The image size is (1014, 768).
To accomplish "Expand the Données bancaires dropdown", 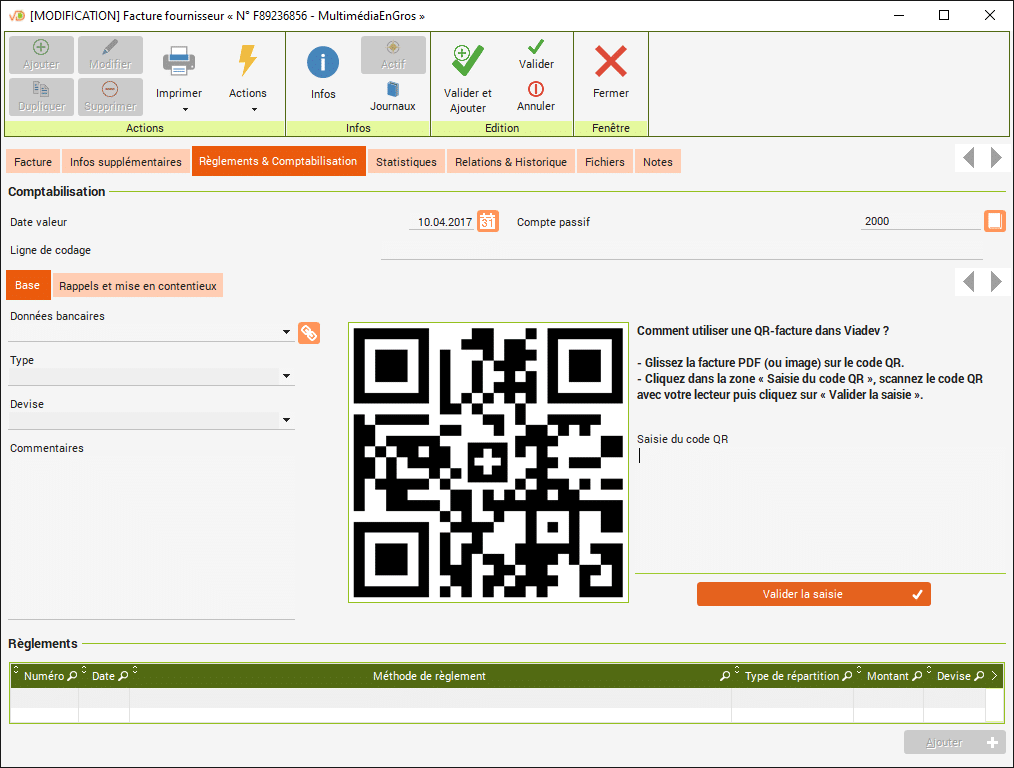I will tap(287, 332).
